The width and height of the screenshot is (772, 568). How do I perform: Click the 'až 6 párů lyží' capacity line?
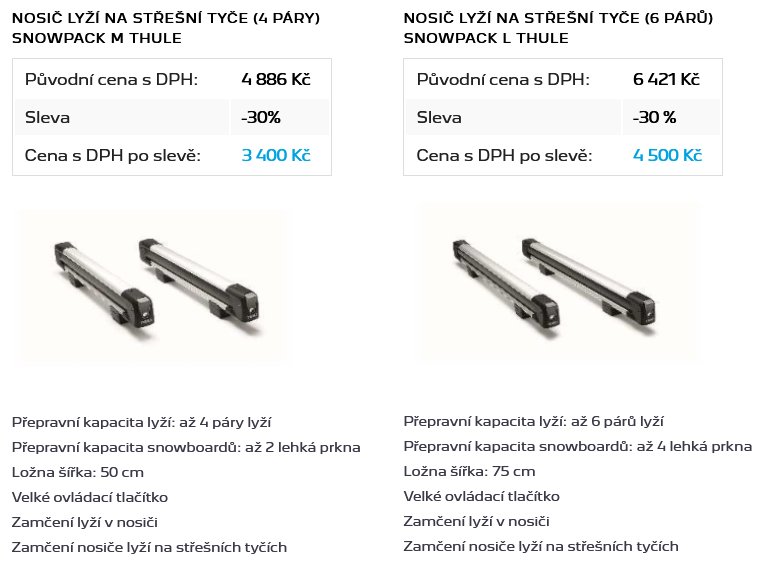pos(533,421)
